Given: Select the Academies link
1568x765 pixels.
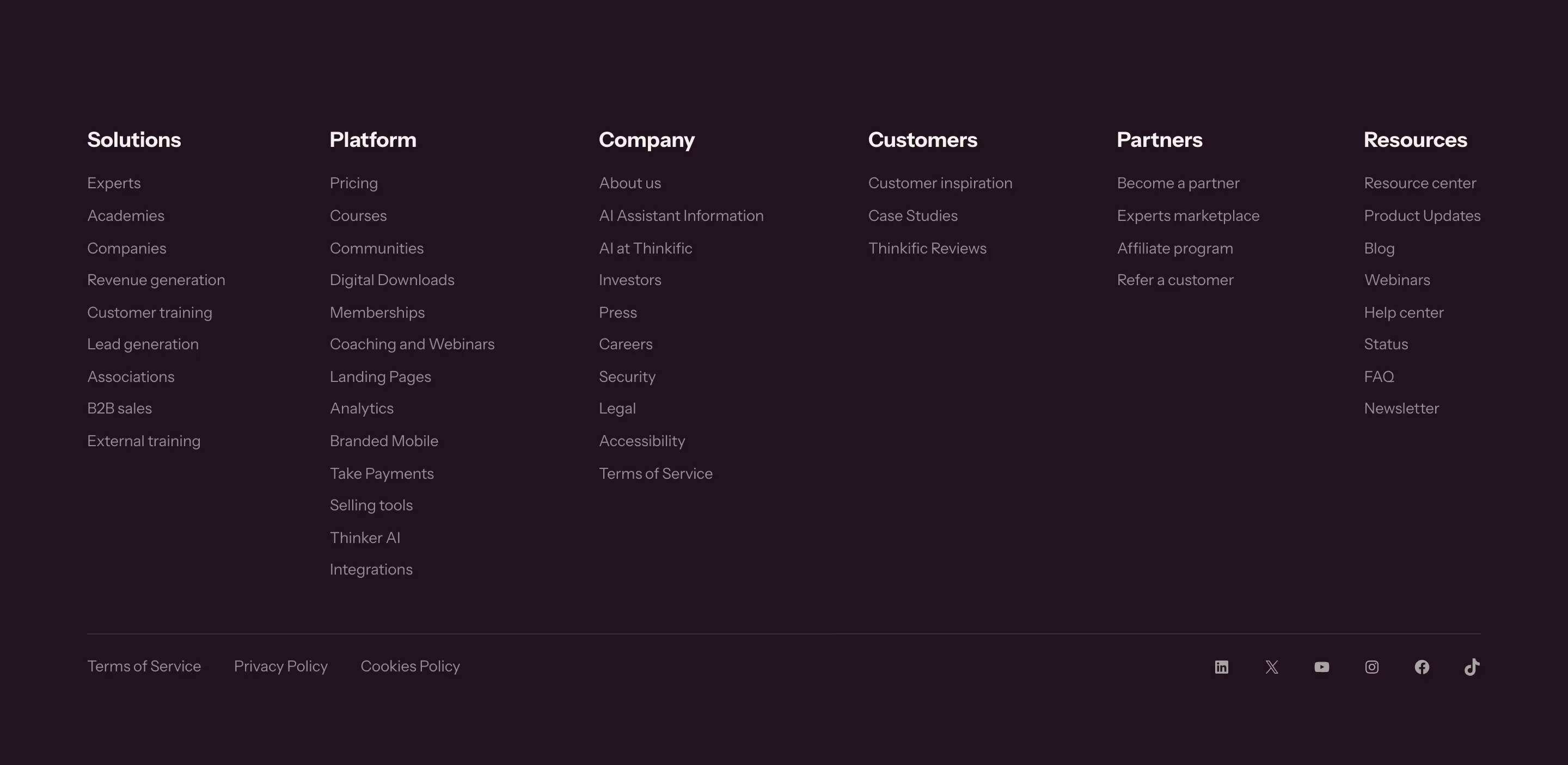Looking at the screenshot, I should (125, 216).
